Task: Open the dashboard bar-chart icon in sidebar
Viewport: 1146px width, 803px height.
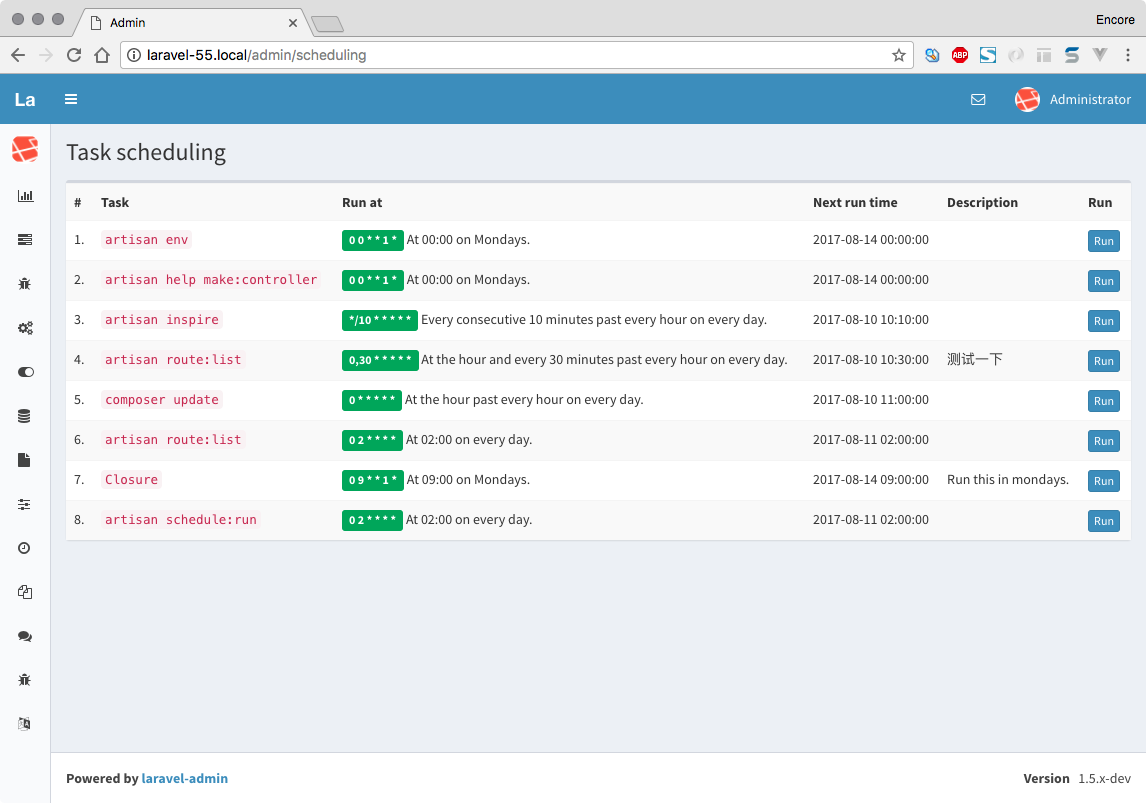Action: pyautogui.click(x=25, y=196)
